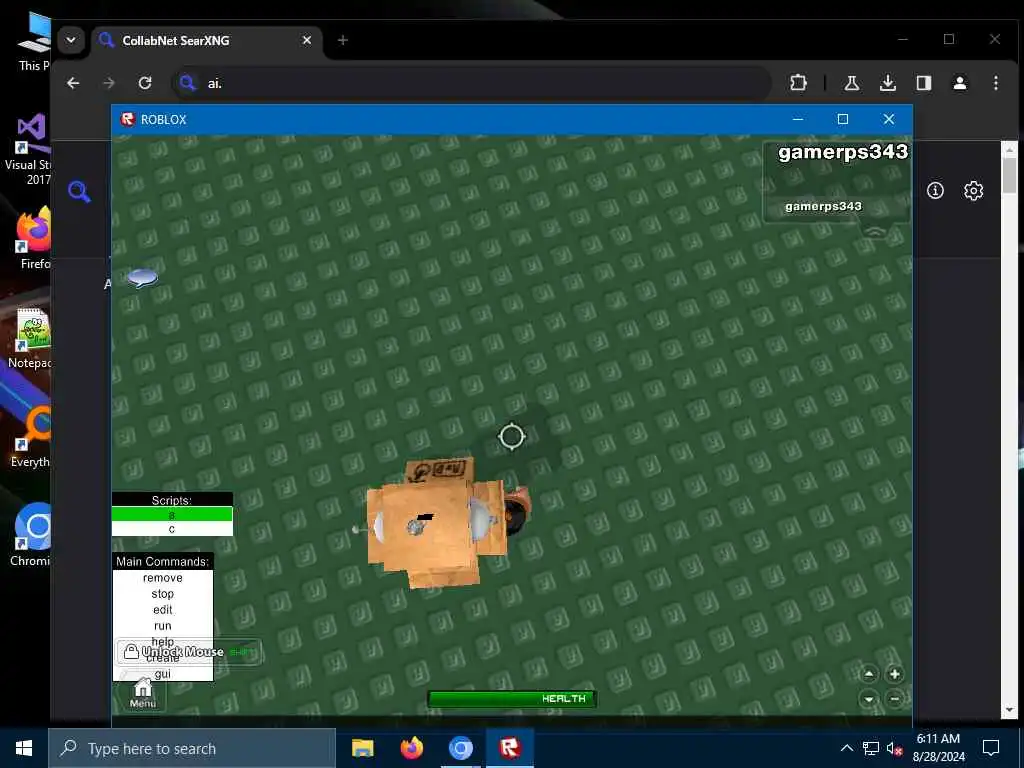Open the Firefox desktop shortcut
Viewport: 1024px width, 768px height.
coord(33,238)
